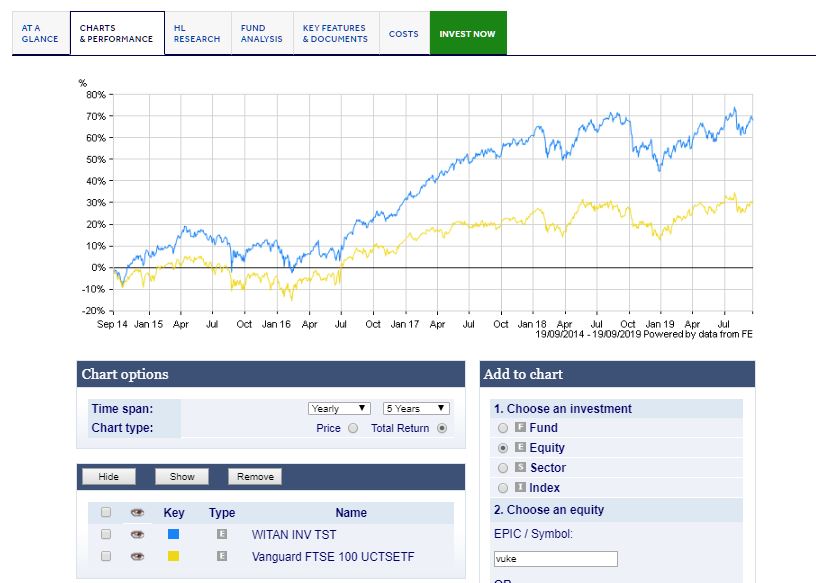This screenshot has height=583, width=816.
Task: Click the Key column header
Action: pyautogui.click(x=174, y=513)
